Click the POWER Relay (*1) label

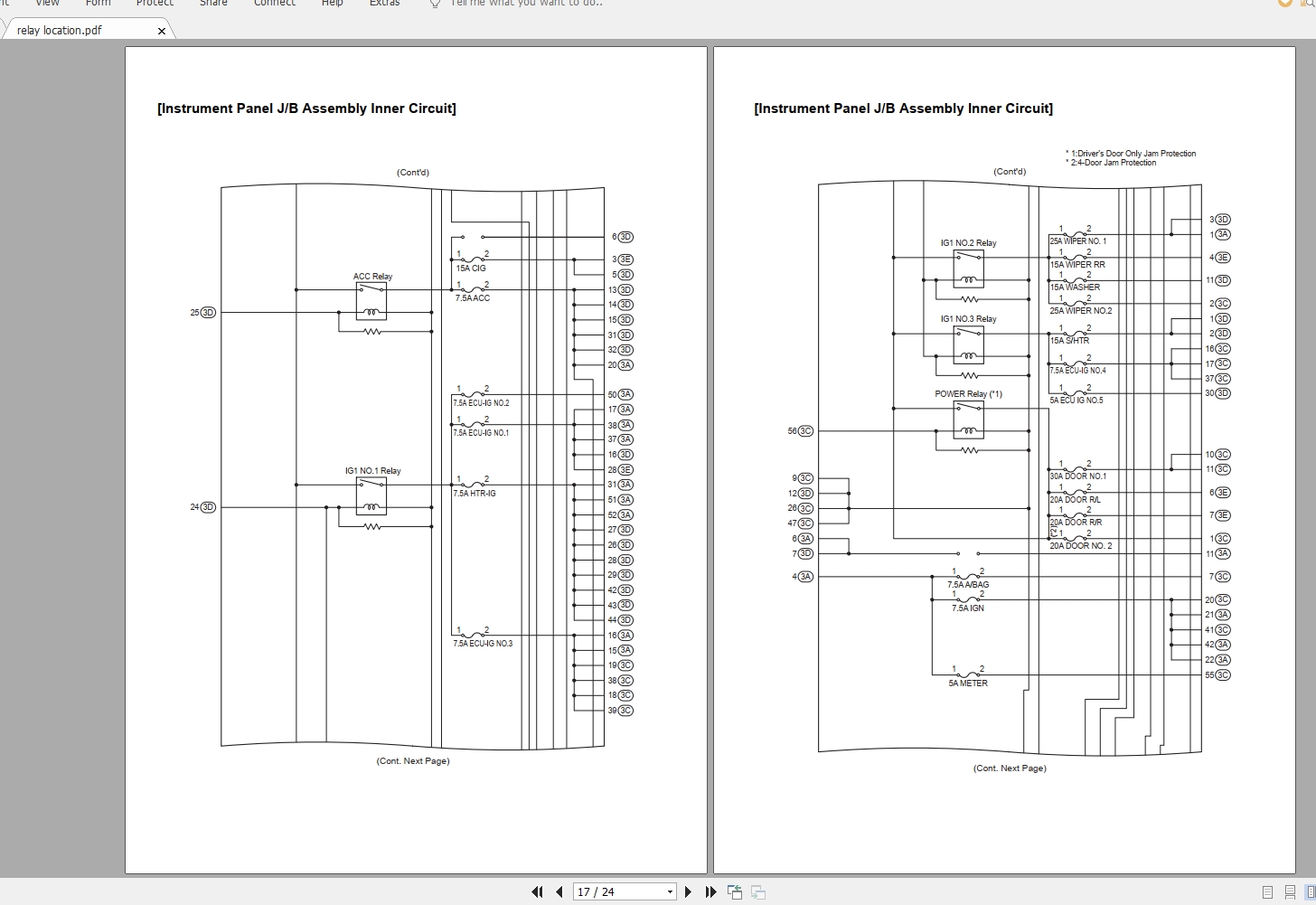click(x=968, y=394)
